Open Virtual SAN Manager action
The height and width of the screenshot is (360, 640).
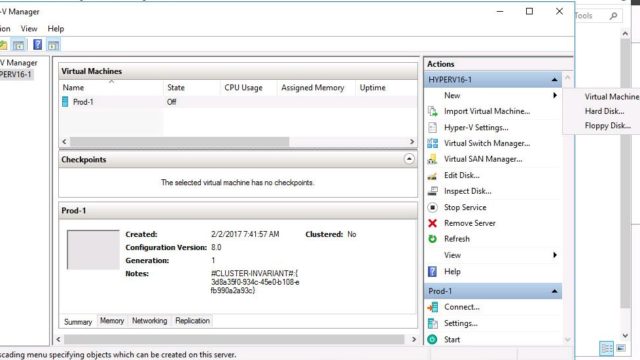(483, 159)
